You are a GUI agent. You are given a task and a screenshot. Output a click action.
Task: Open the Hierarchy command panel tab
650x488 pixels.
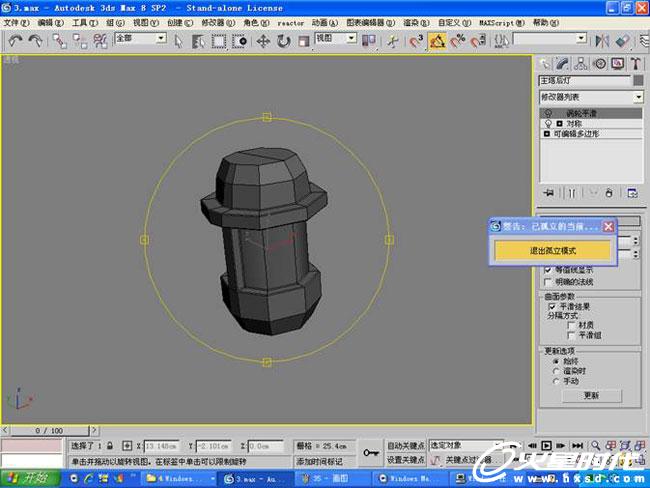[x=581, y=63]
